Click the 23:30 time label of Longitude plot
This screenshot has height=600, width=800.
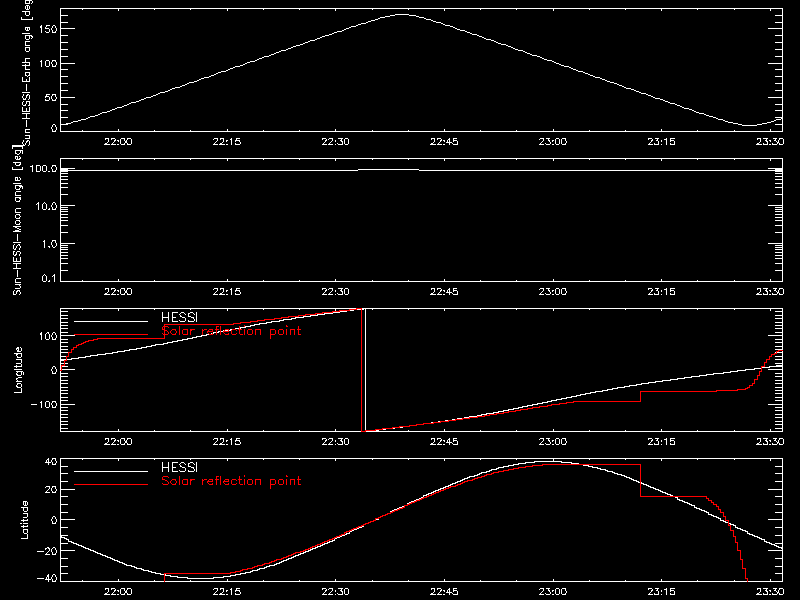[770, 441]
